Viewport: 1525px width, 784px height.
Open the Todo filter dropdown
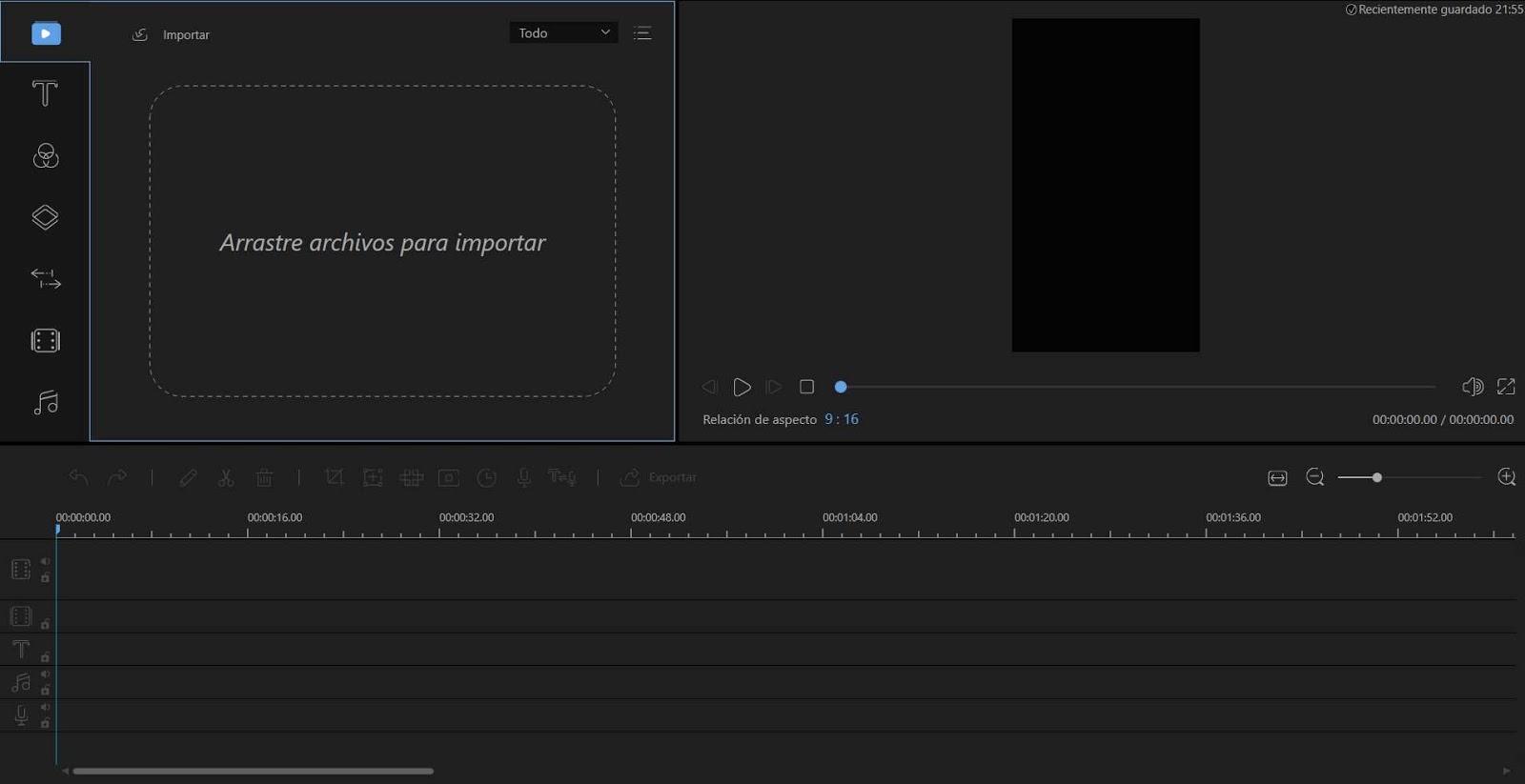click(x=563, y=33)
